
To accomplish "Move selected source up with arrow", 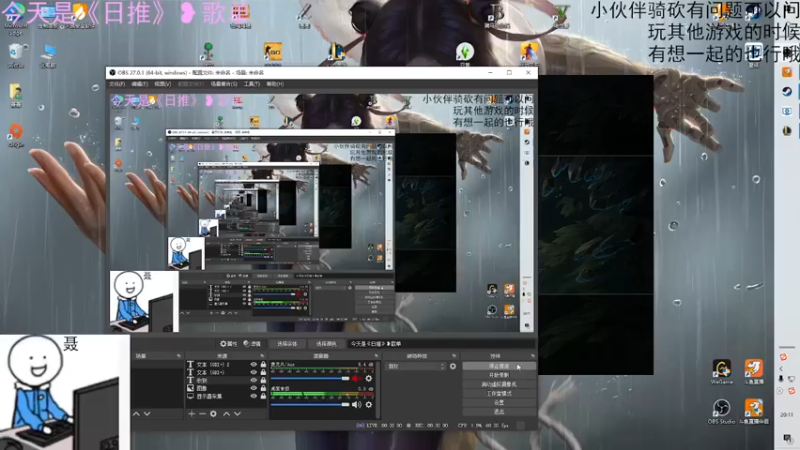I will [227, 414].
